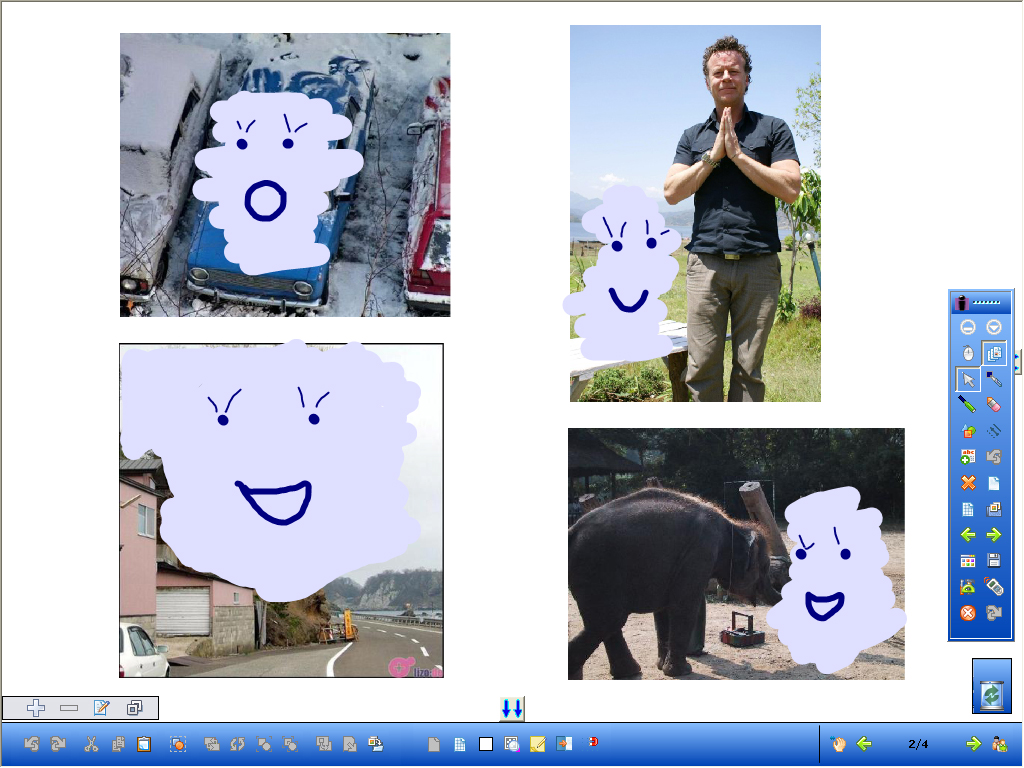Click the scissors cut icon

click(91, 744)
